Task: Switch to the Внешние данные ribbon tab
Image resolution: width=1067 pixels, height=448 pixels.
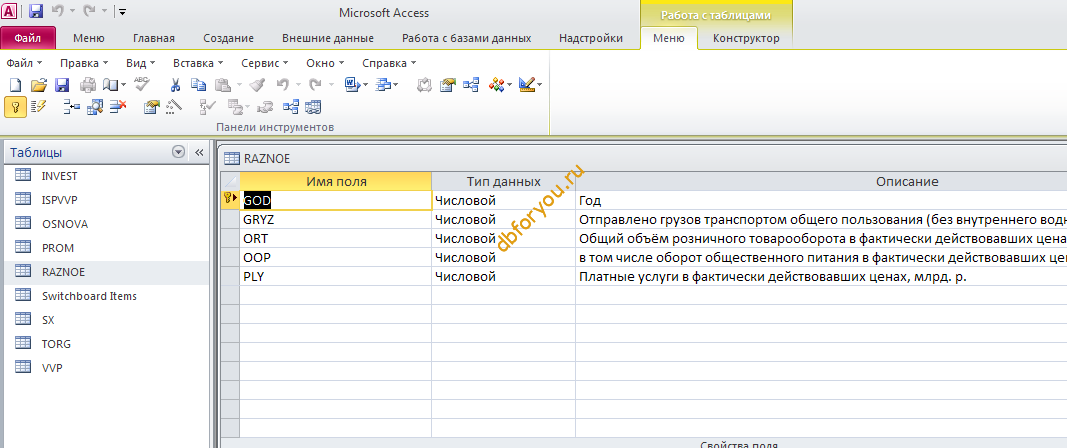Action: (328, 38)
